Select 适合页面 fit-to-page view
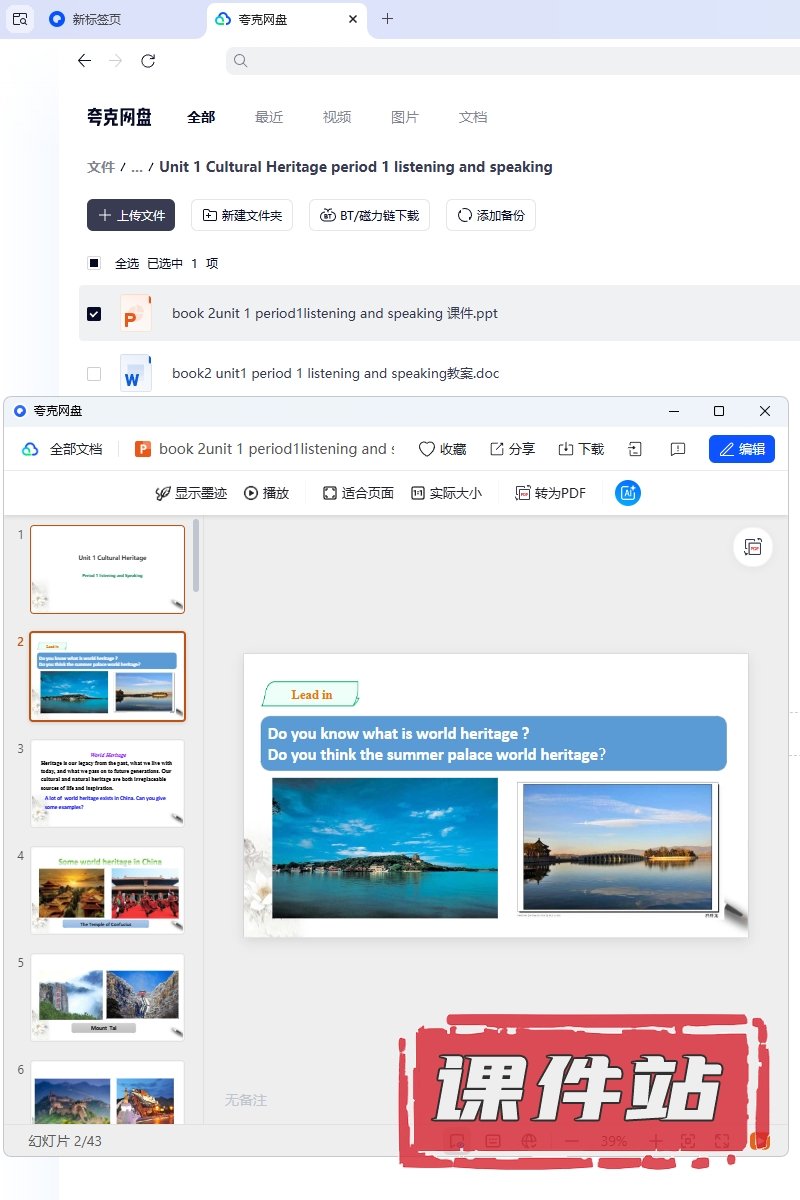Viewport: 800px width, 1200px height. 358,493
